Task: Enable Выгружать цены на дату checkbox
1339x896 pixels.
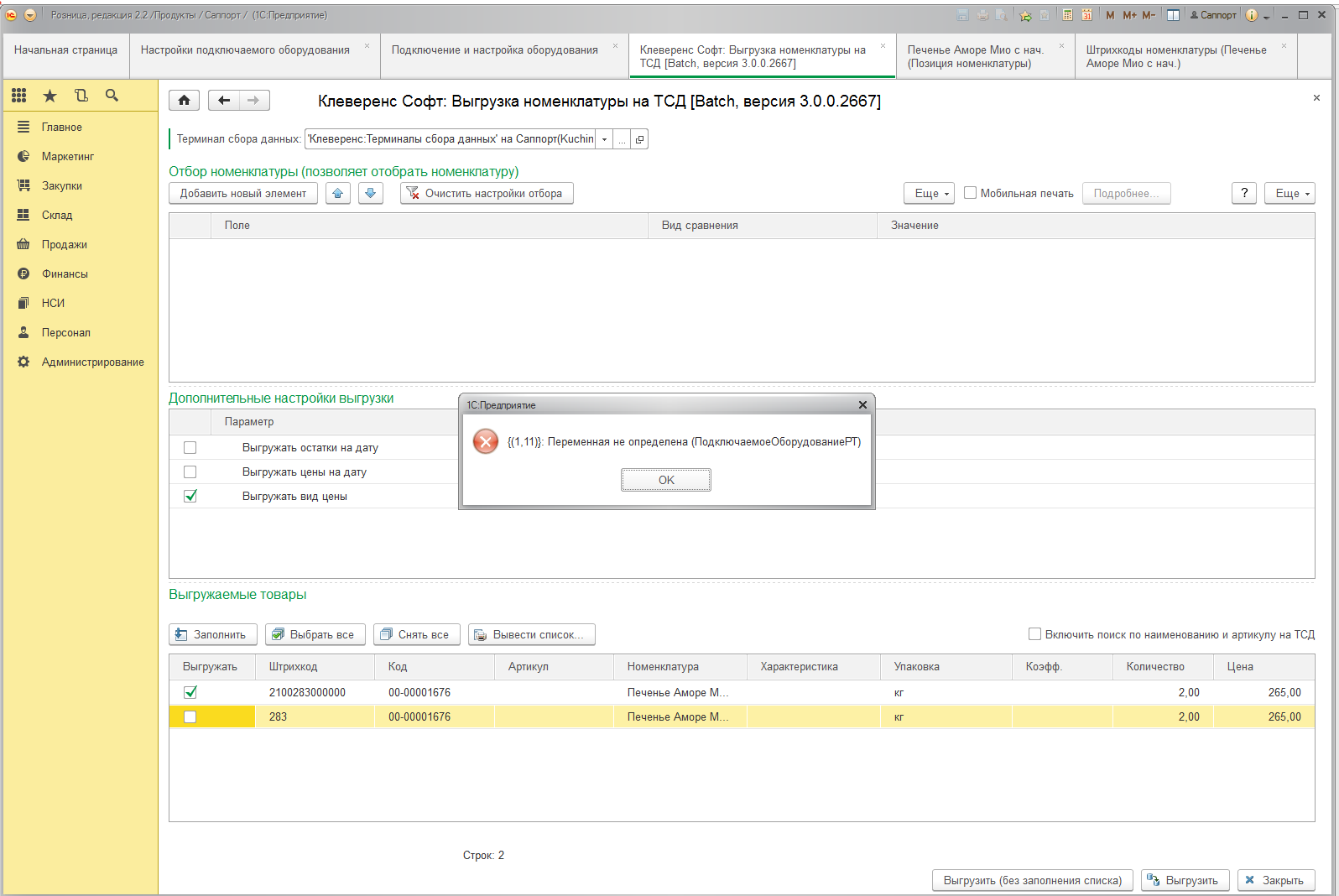Action: coord(190,472)
